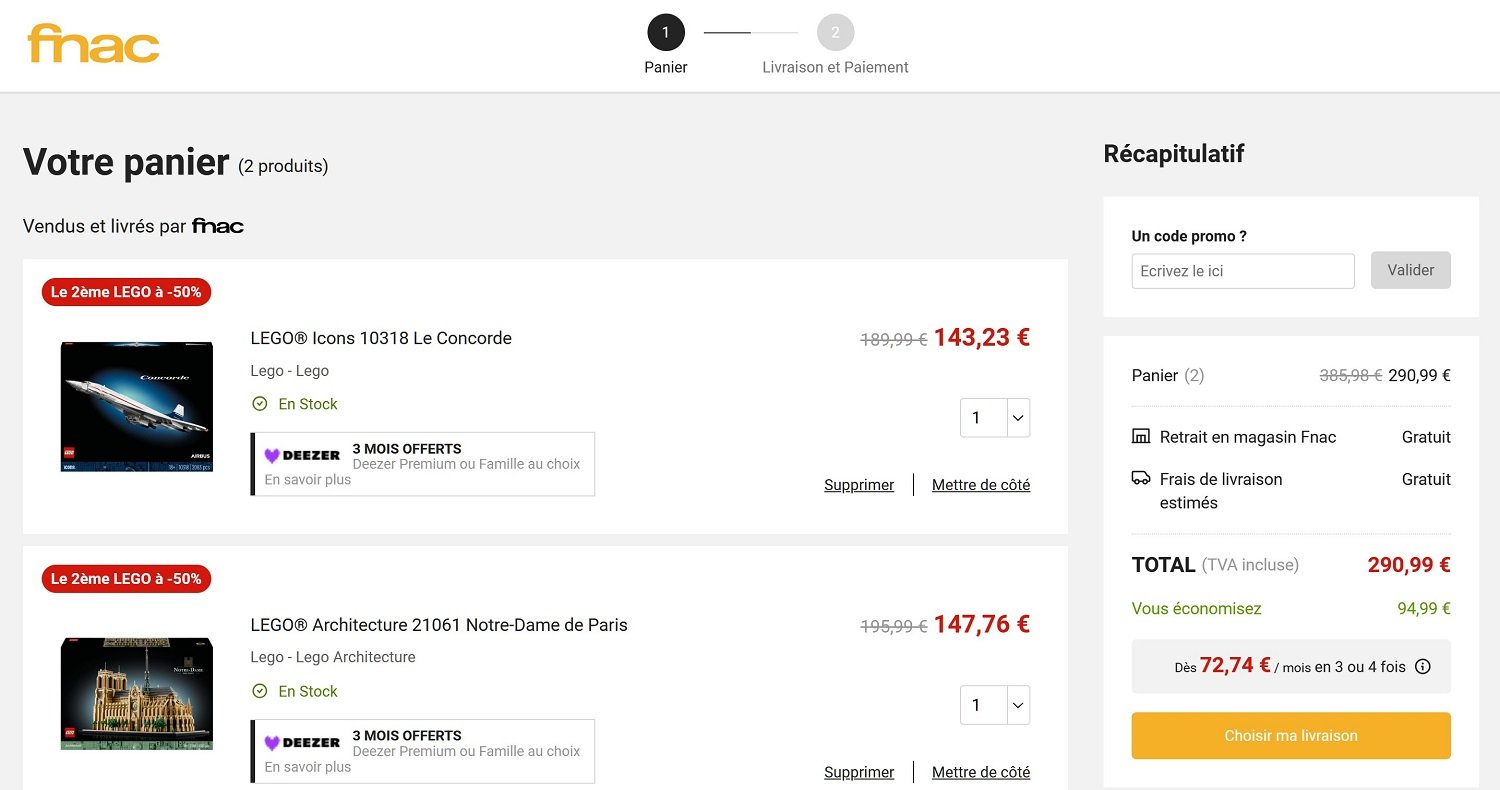Click the Lego - Lego Architecture brand text

(x=333, y=657)
